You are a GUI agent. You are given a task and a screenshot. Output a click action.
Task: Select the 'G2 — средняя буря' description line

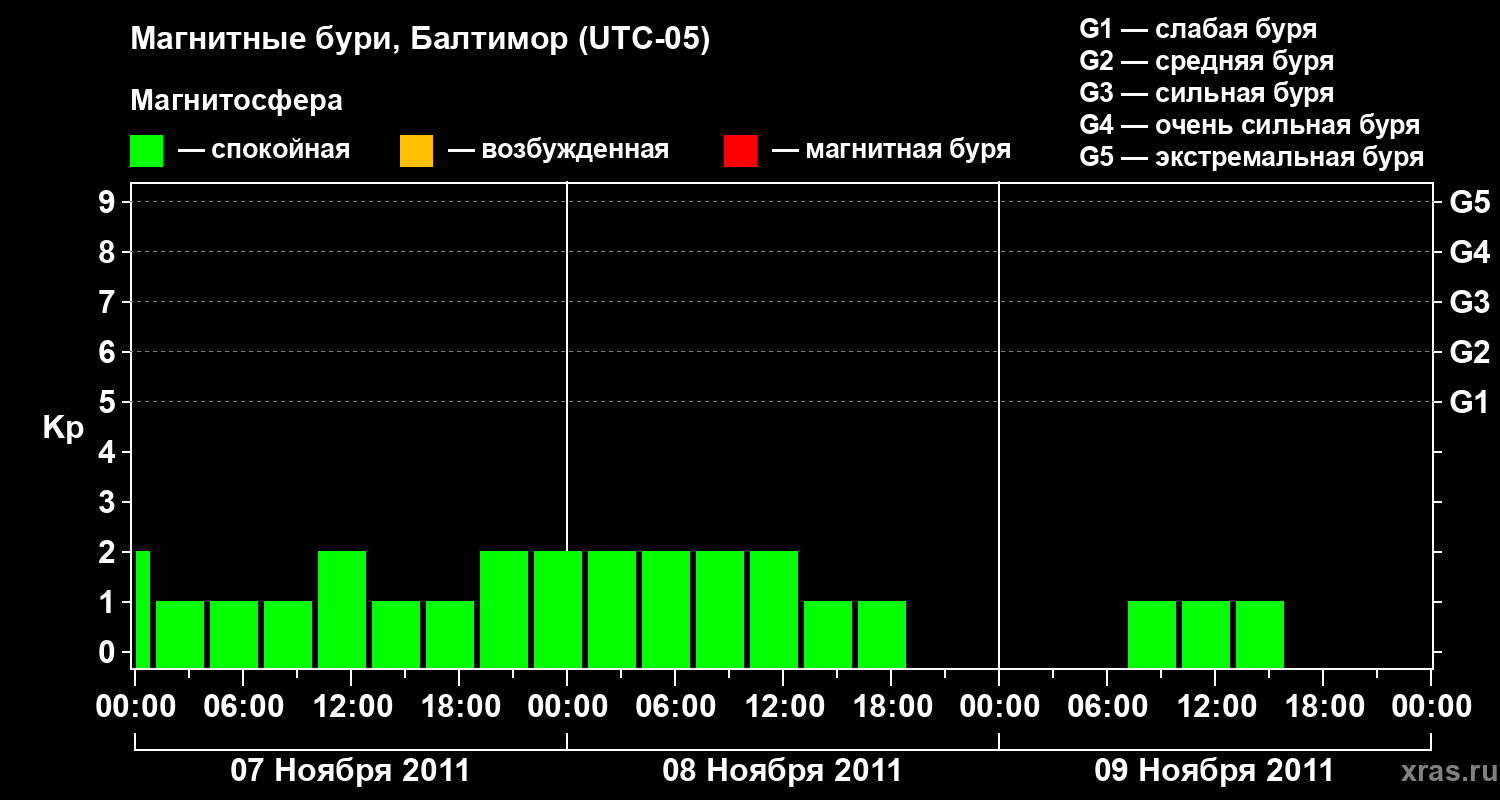point(1207,61)
